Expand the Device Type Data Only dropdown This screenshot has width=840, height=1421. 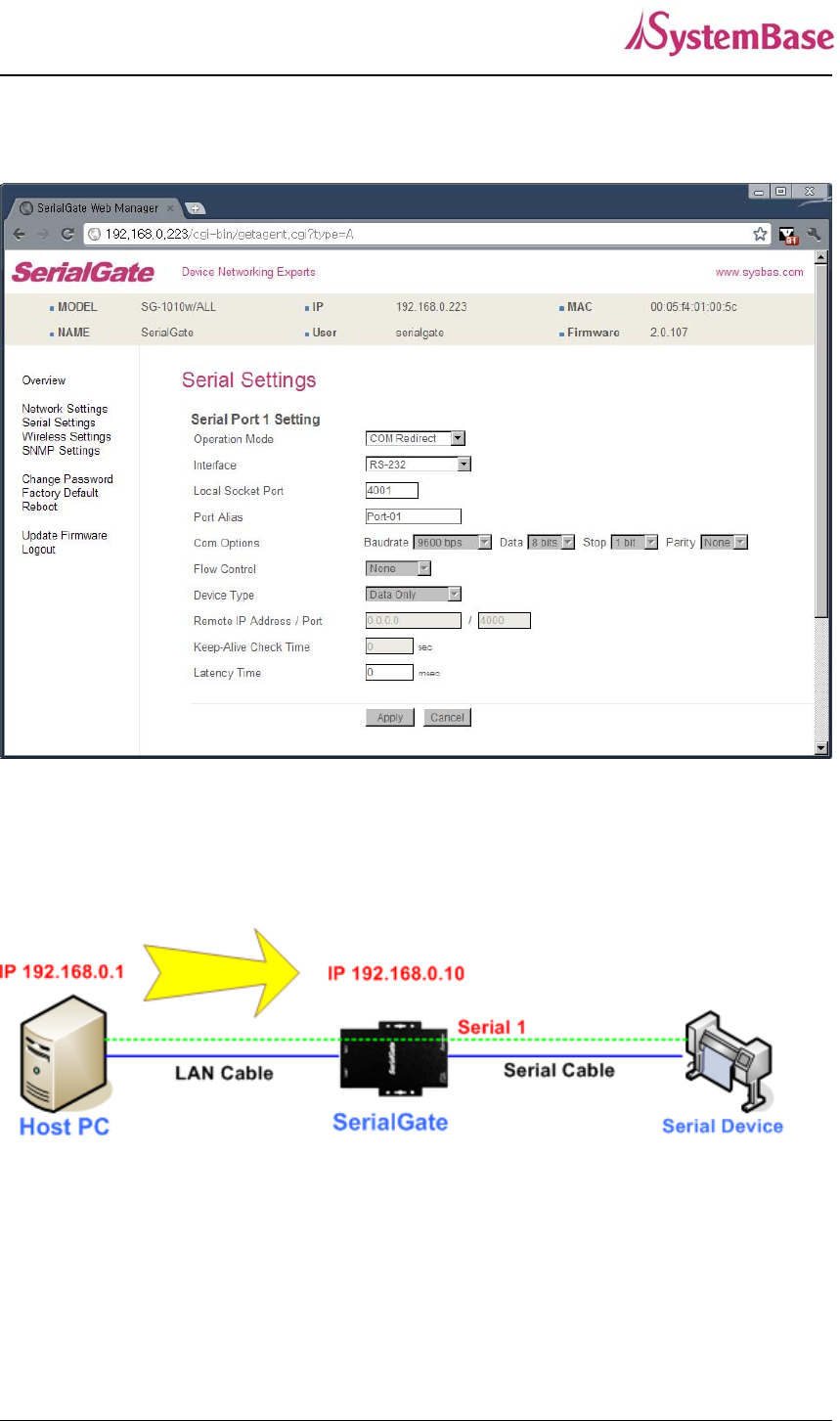[x=414, y=595]
